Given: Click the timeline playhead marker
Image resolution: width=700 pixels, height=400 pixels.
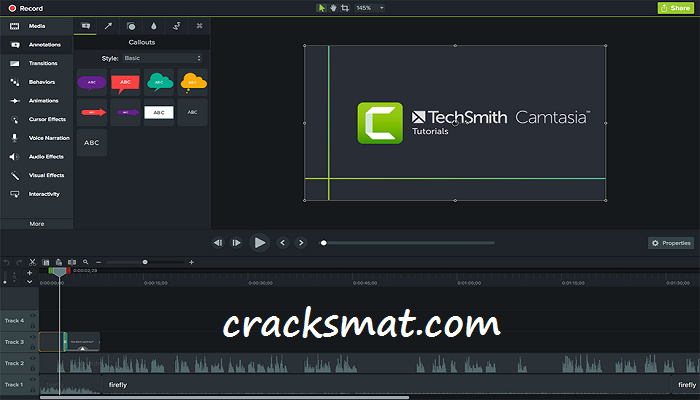Looking at the screenshot, I should pyautogui.click(x=59, y=271).
